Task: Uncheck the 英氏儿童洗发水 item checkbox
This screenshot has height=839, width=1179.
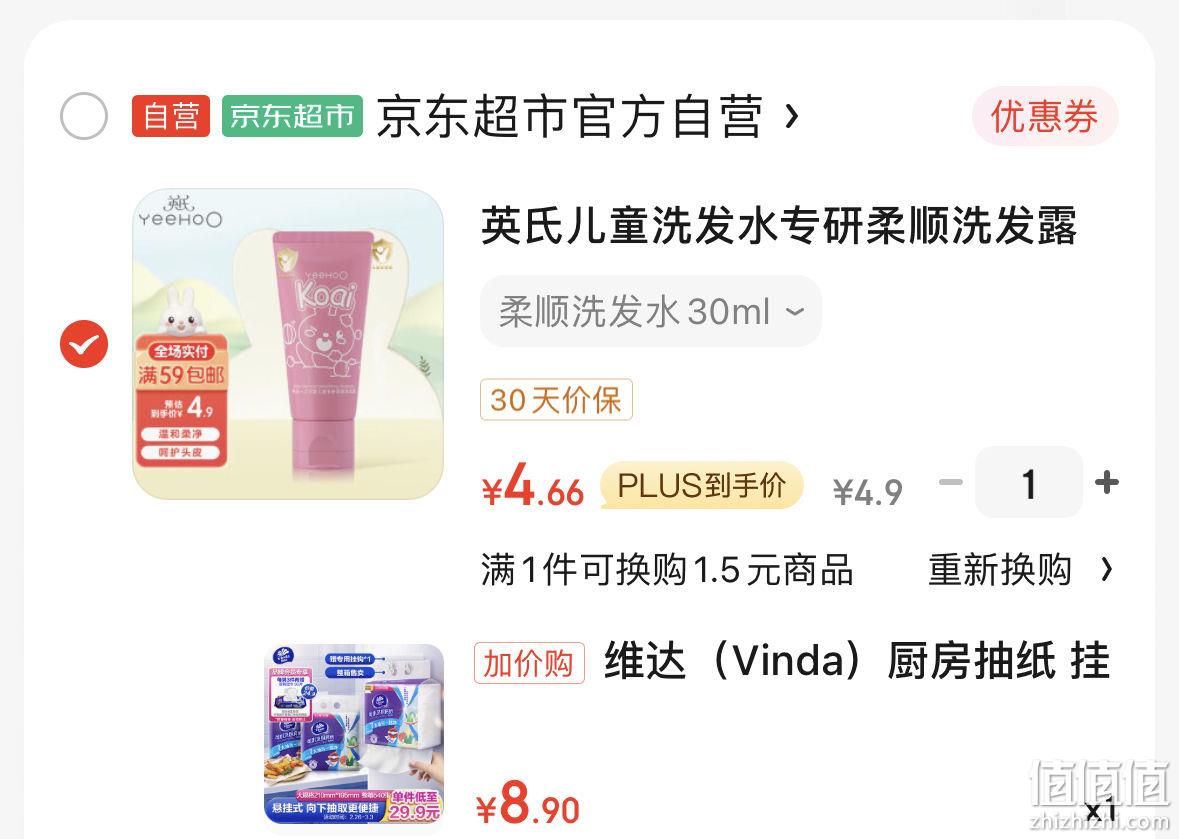Action: tap(83, 344)
